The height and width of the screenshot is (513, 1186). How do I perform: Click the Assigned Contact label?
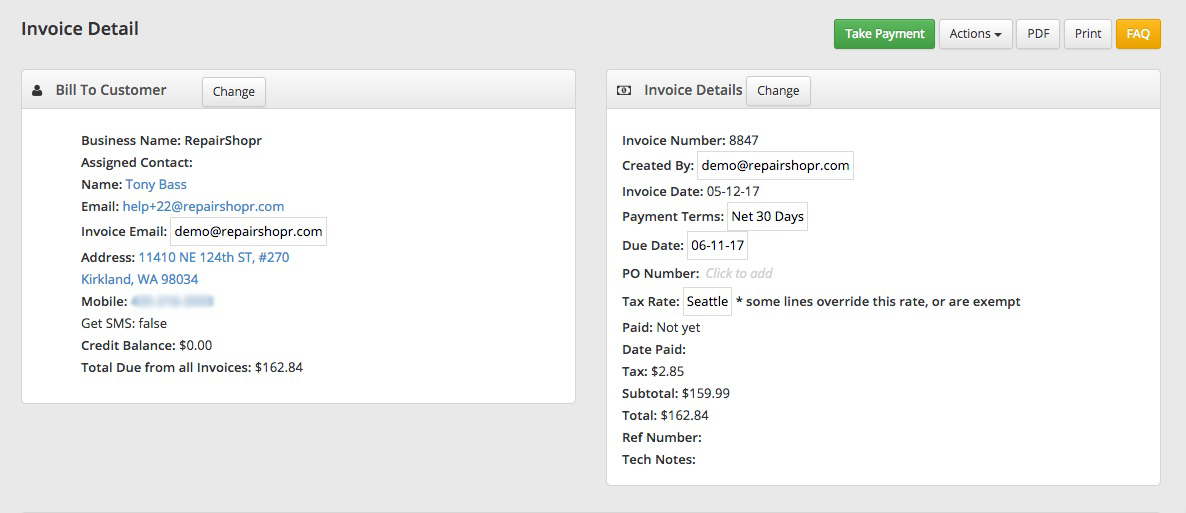pyautogui.click(x=137, y=162)
